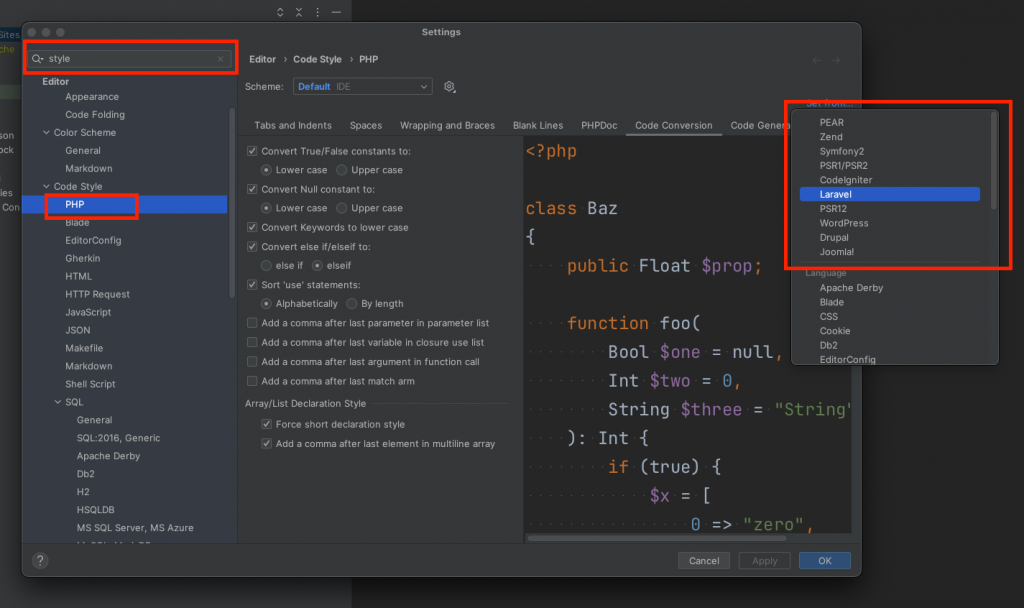The image size is (1024, 608).
Task: Open the Wrapping and Braces tab
Action: [x=447, y=125]
